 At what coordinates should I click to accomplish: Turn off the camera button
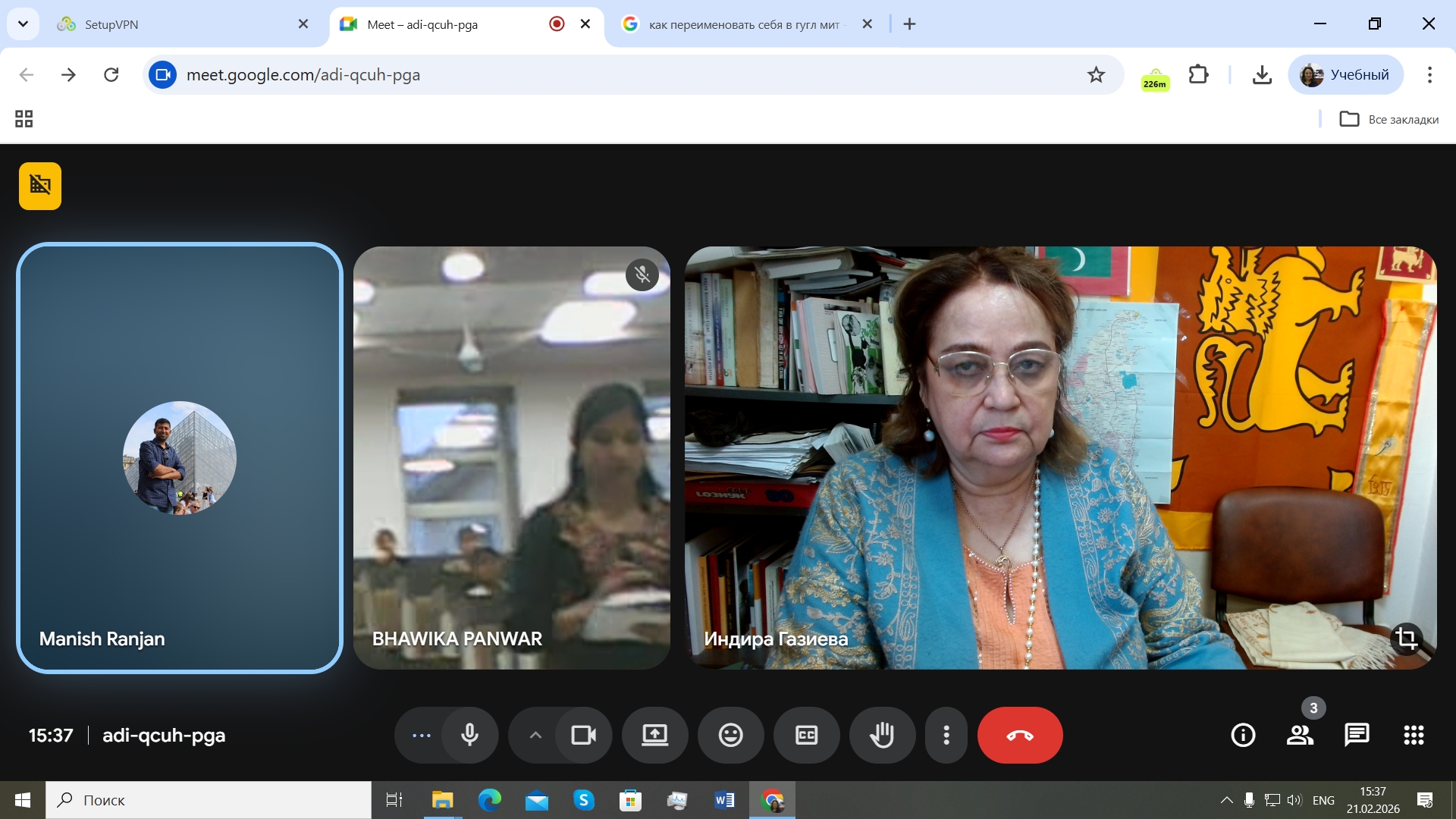pos(583,735)
